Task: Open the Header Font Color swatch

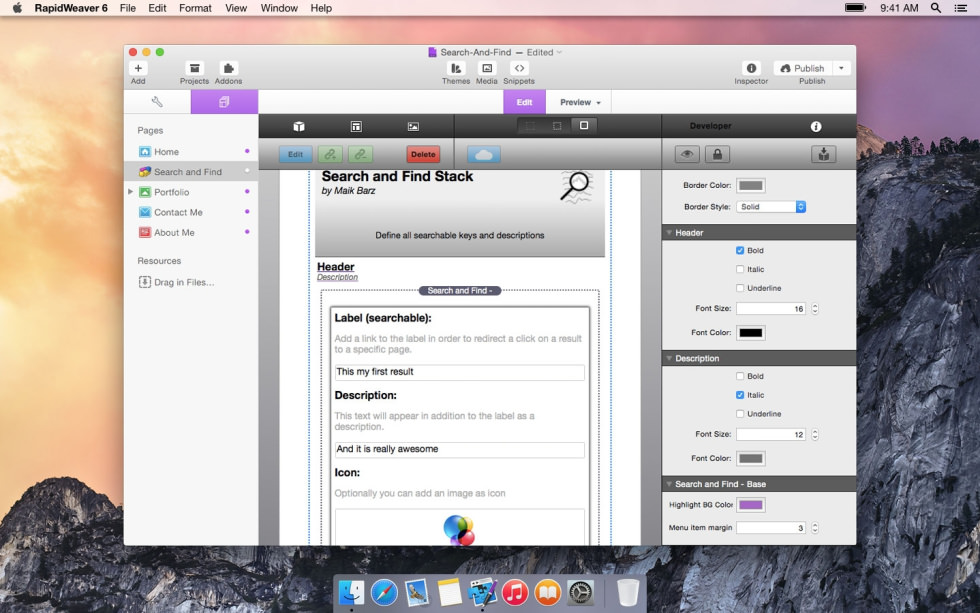Action: pyautogui.click(x=751, y=333)
